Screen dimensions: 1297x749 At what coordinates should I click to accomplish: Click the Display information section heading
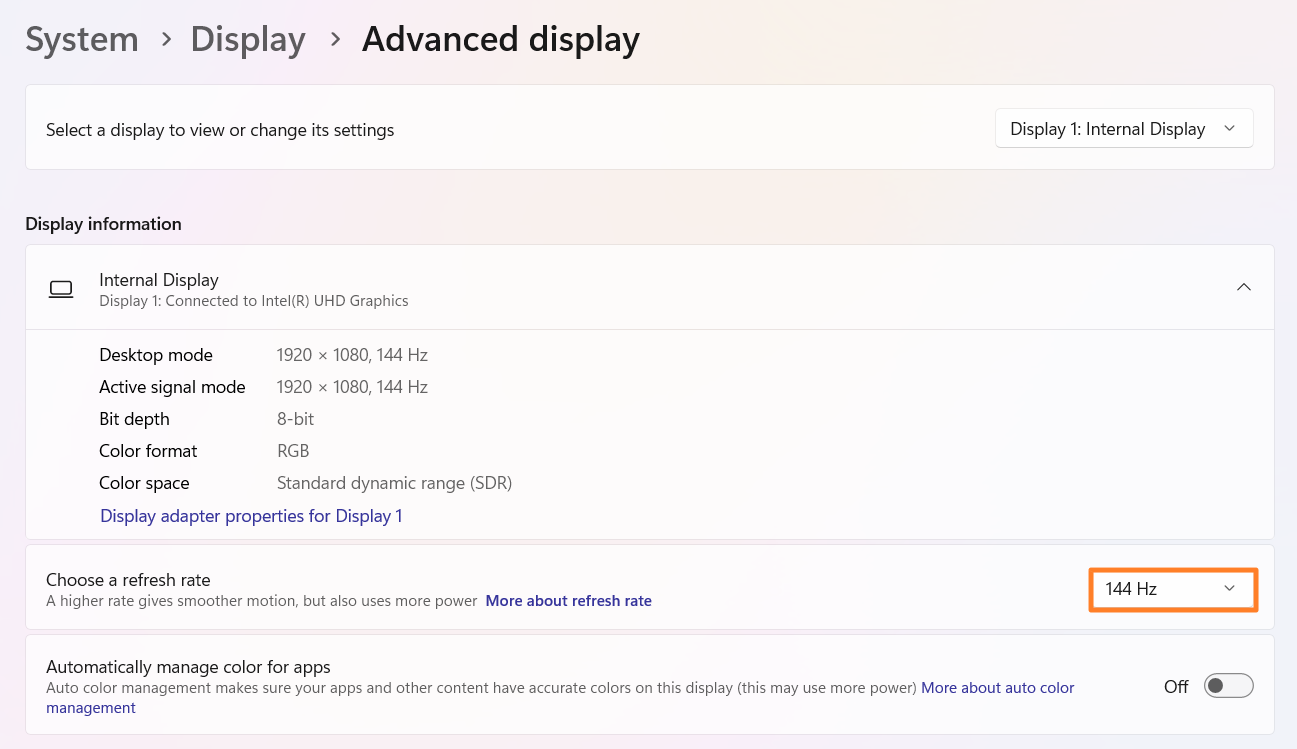104,224
